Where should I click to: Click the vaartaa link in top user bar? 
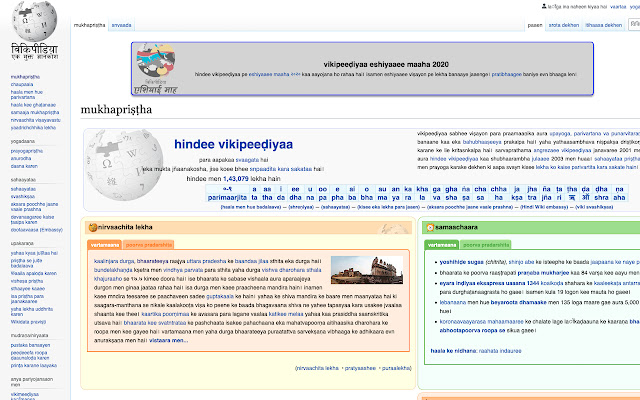click(618, 7)
